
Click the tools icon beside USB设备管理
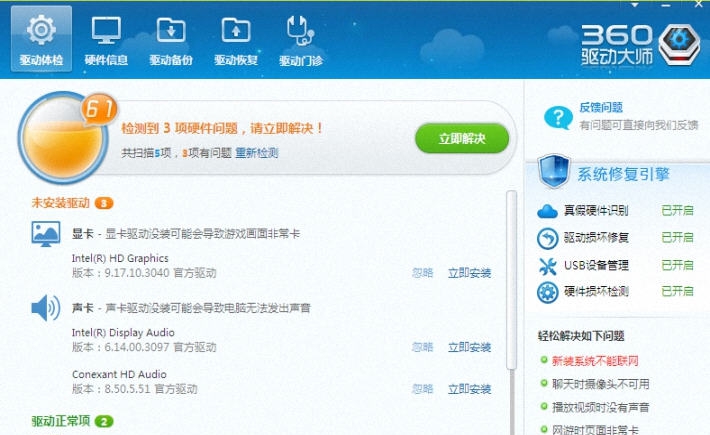[547, 266]
